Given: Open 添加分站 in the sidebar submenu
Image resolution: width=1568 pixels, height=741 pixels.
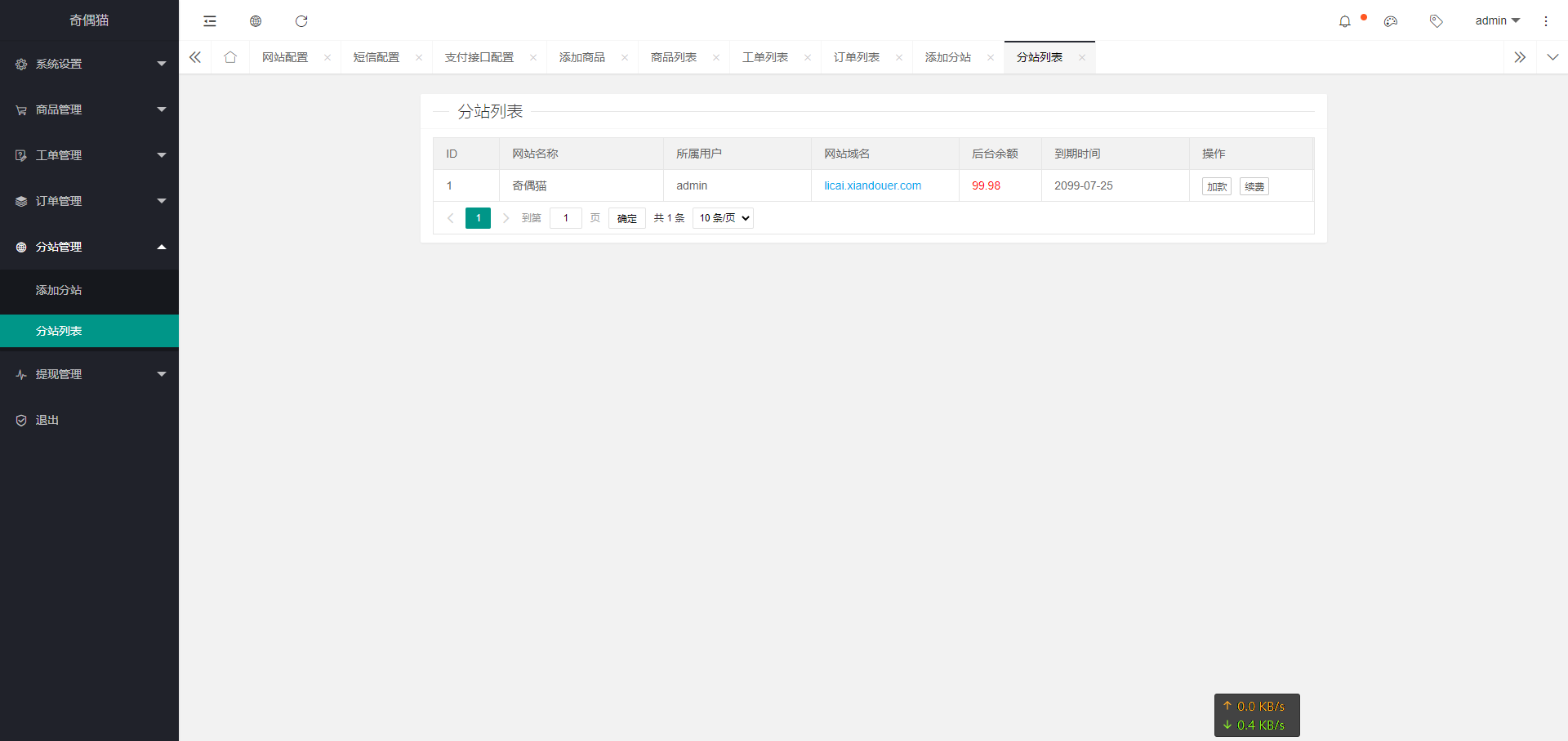Looking at the screenshot, I should click(89, 290).
